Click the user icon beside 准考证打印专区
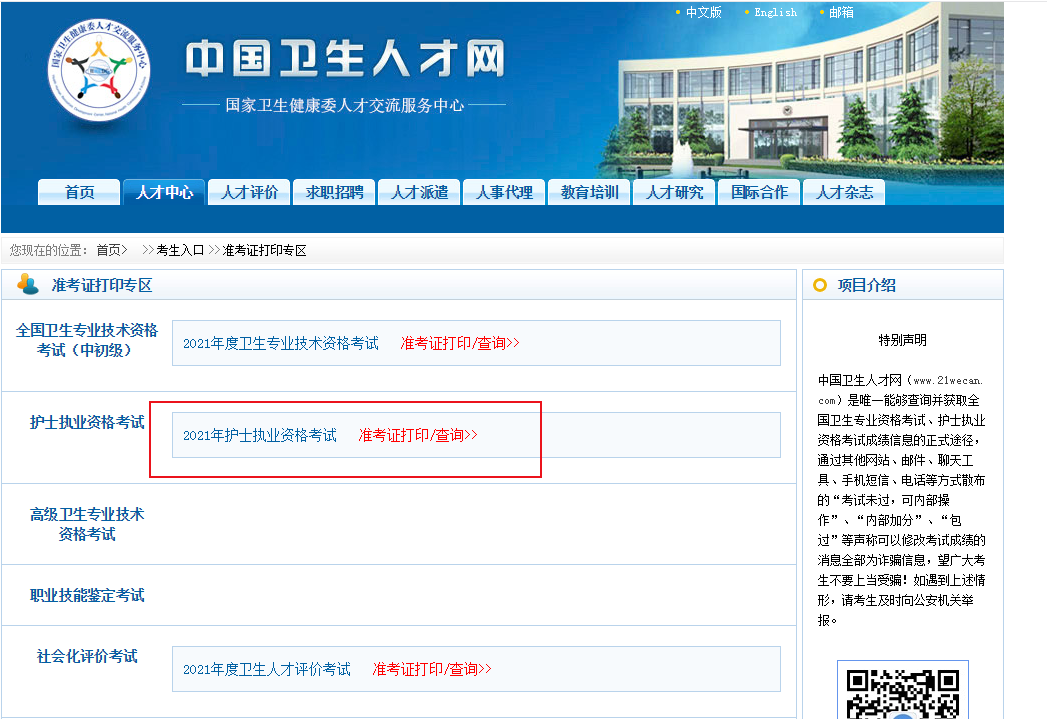 (28, 285)
